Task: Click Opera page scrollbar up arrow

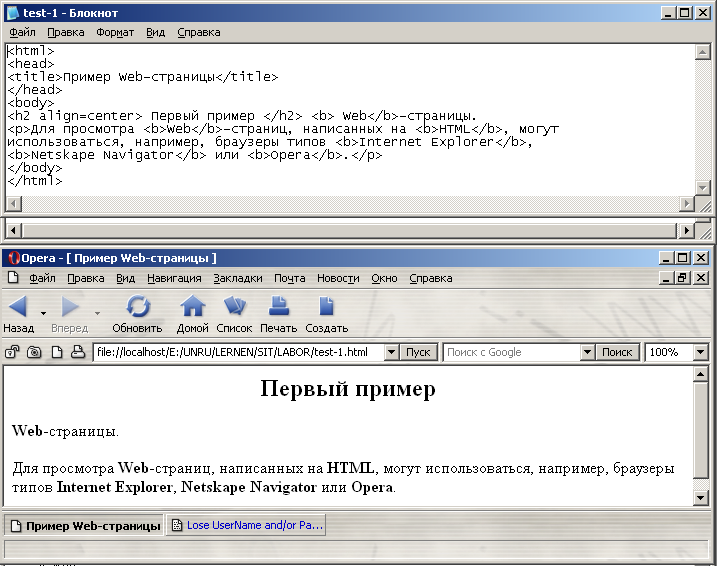Action: click(x=701, y=374)
